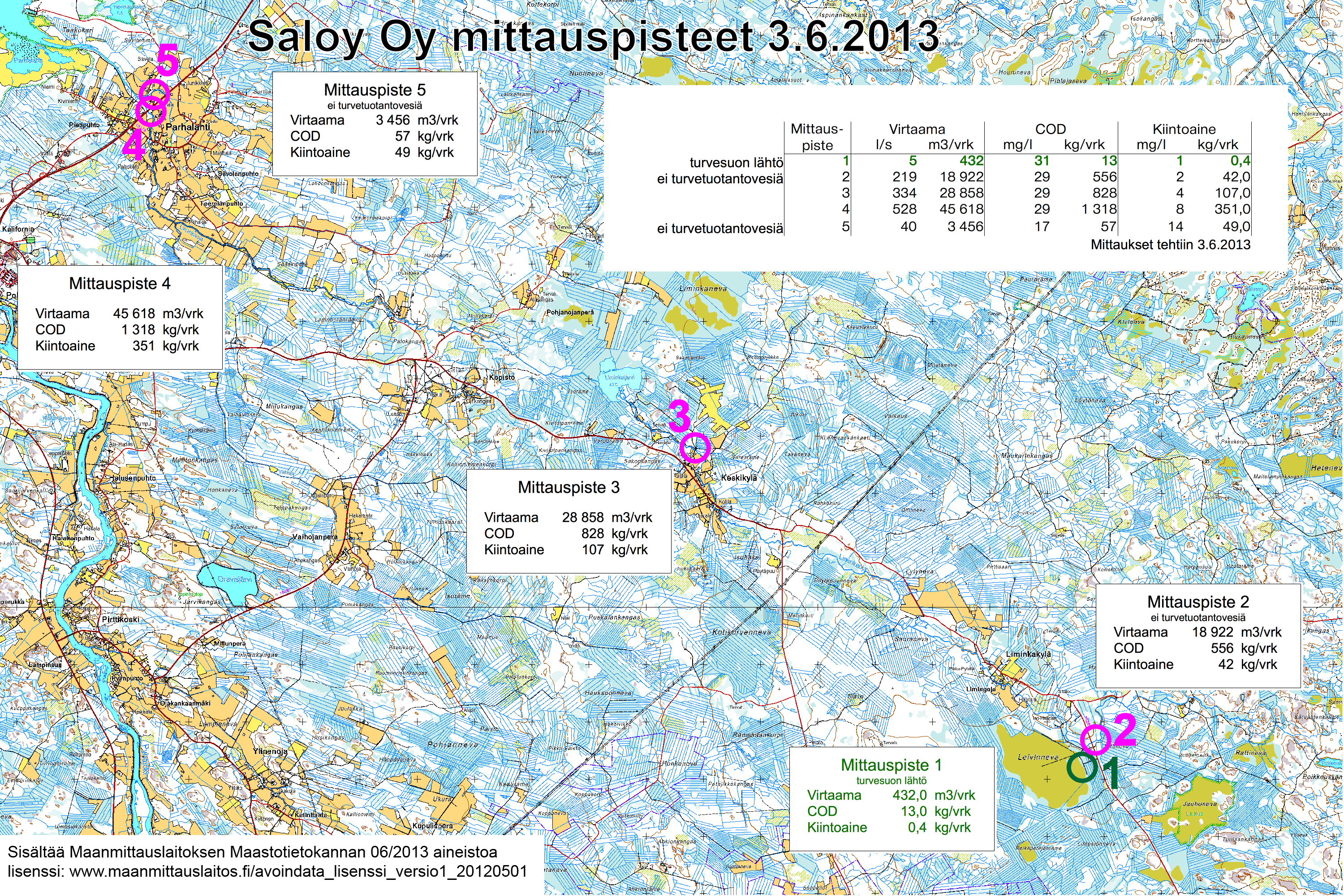Viewport: 1344px width, 896px height.
Task: Select the 'Mittauspiste 3' box heading
Action: click(569, 487)
